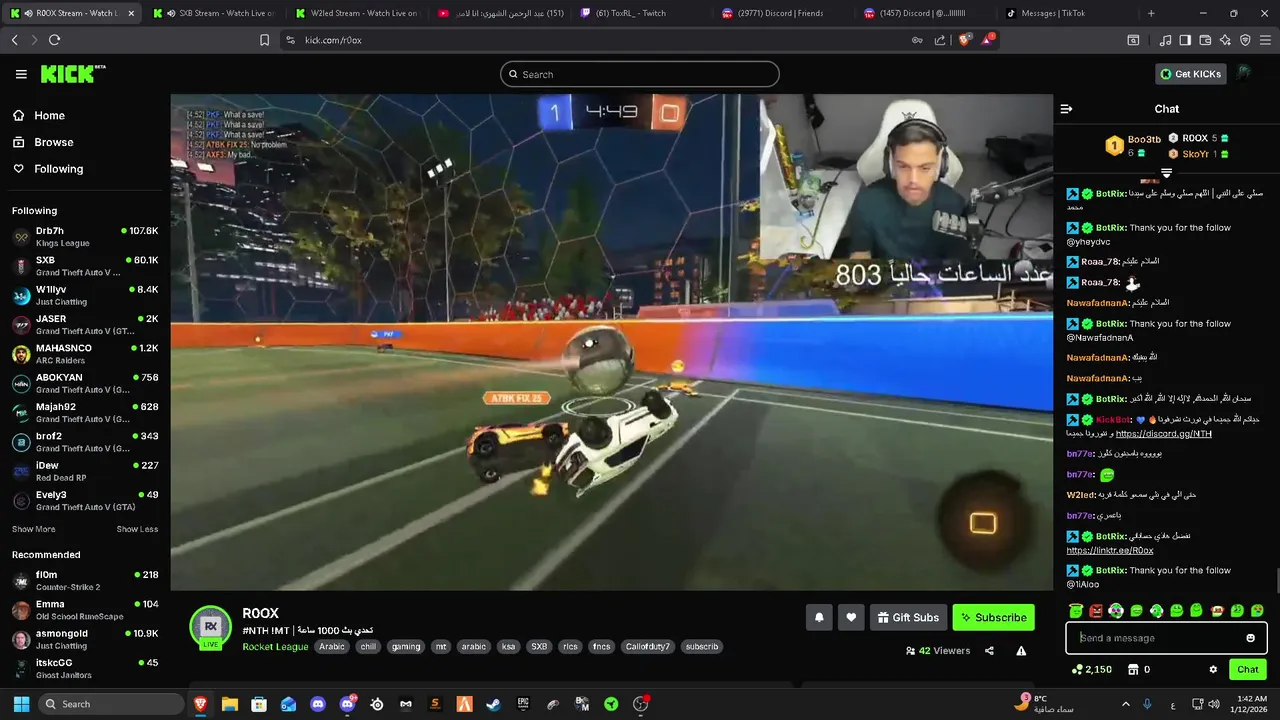The width and height of the screenshot is (1280, 720).
Task: Report stream via warning triangle icon
Action: (1021, 650)
